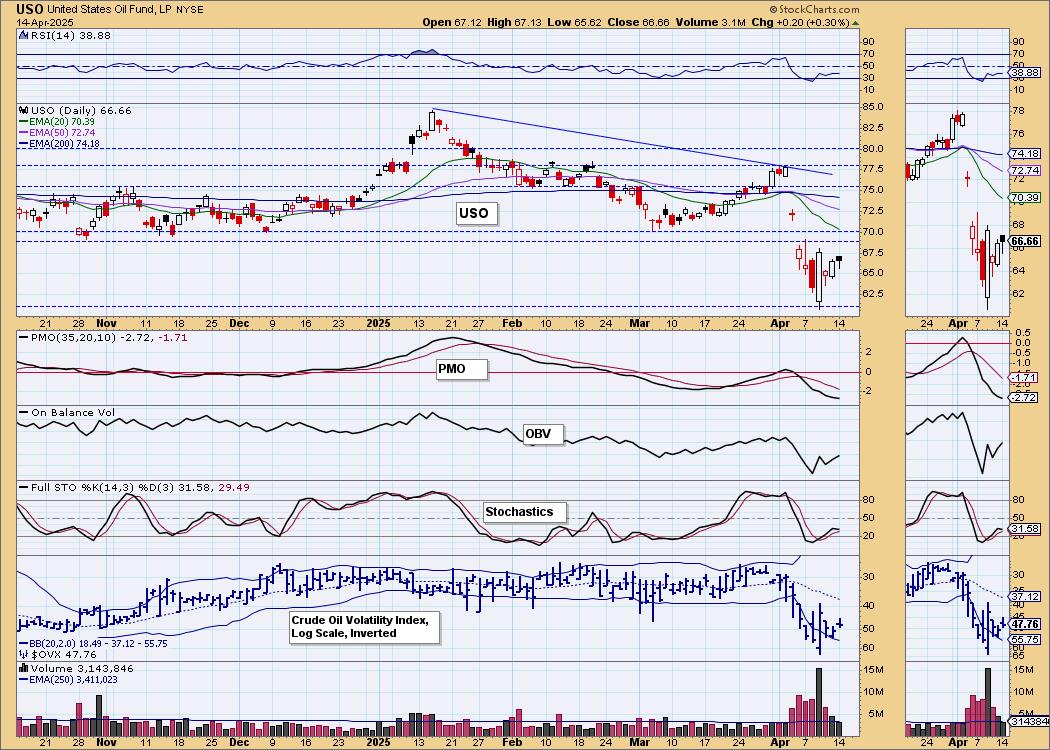The image size is (1050, 750).
Task: Click the Volume 3,143,846 legend text
Action: point(82,668)
